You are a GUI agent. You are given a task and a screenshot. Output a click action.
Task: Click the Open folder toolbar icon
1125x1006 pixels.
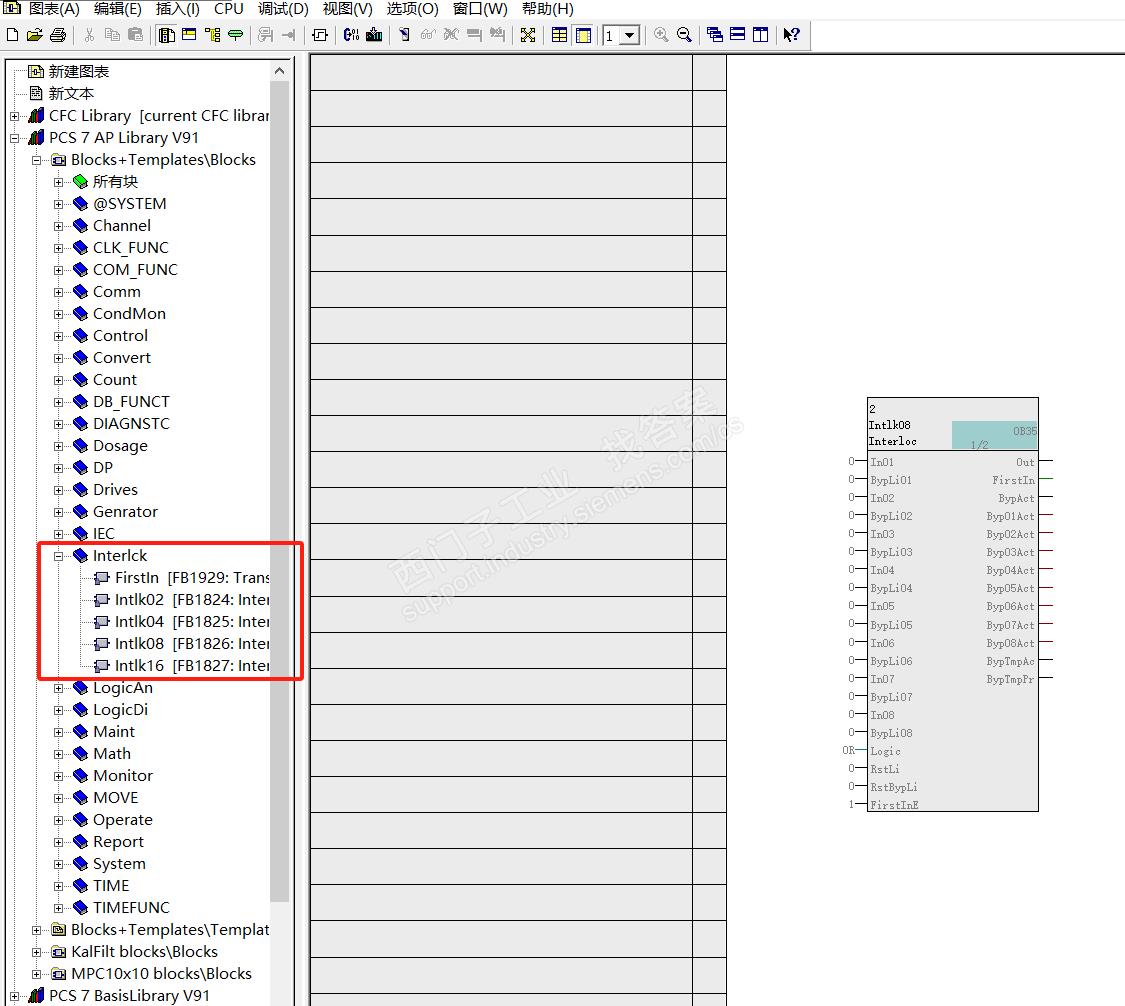(34, 34)
